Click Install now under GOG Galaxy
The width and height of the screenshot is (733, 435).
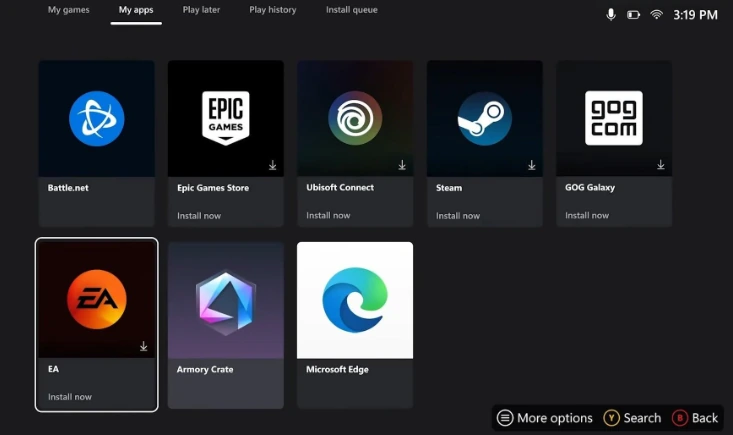click(587, 215)
